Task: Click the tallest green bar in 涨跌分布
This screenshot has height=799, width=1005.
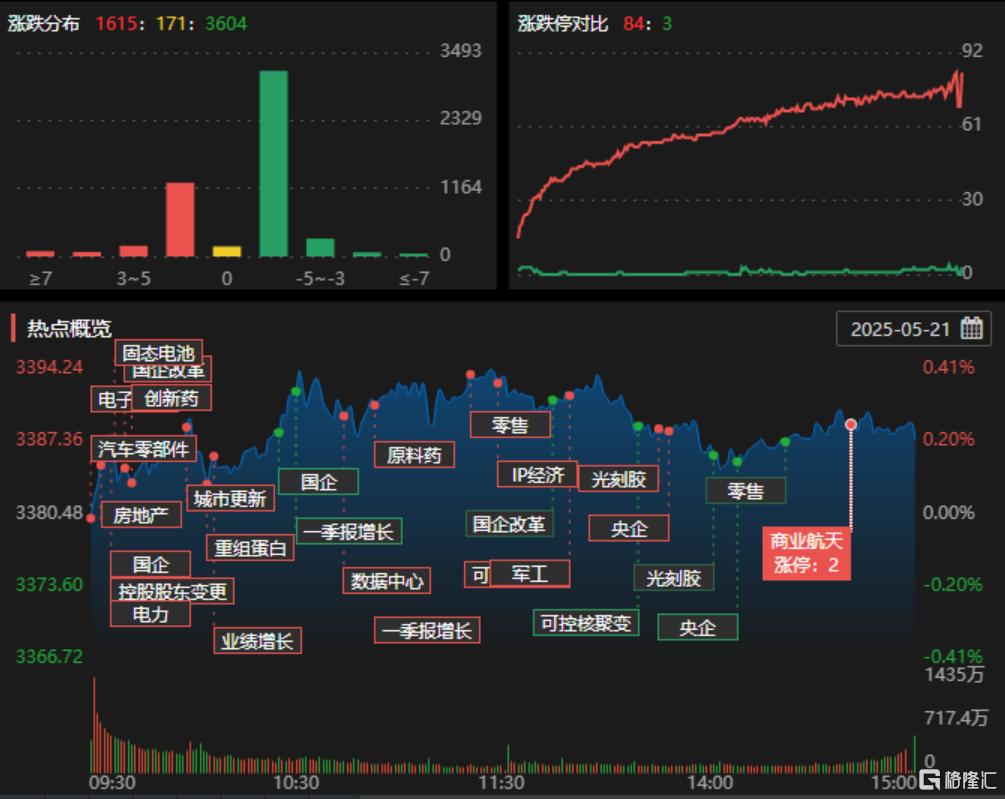Action: click(x=273, y=163)
